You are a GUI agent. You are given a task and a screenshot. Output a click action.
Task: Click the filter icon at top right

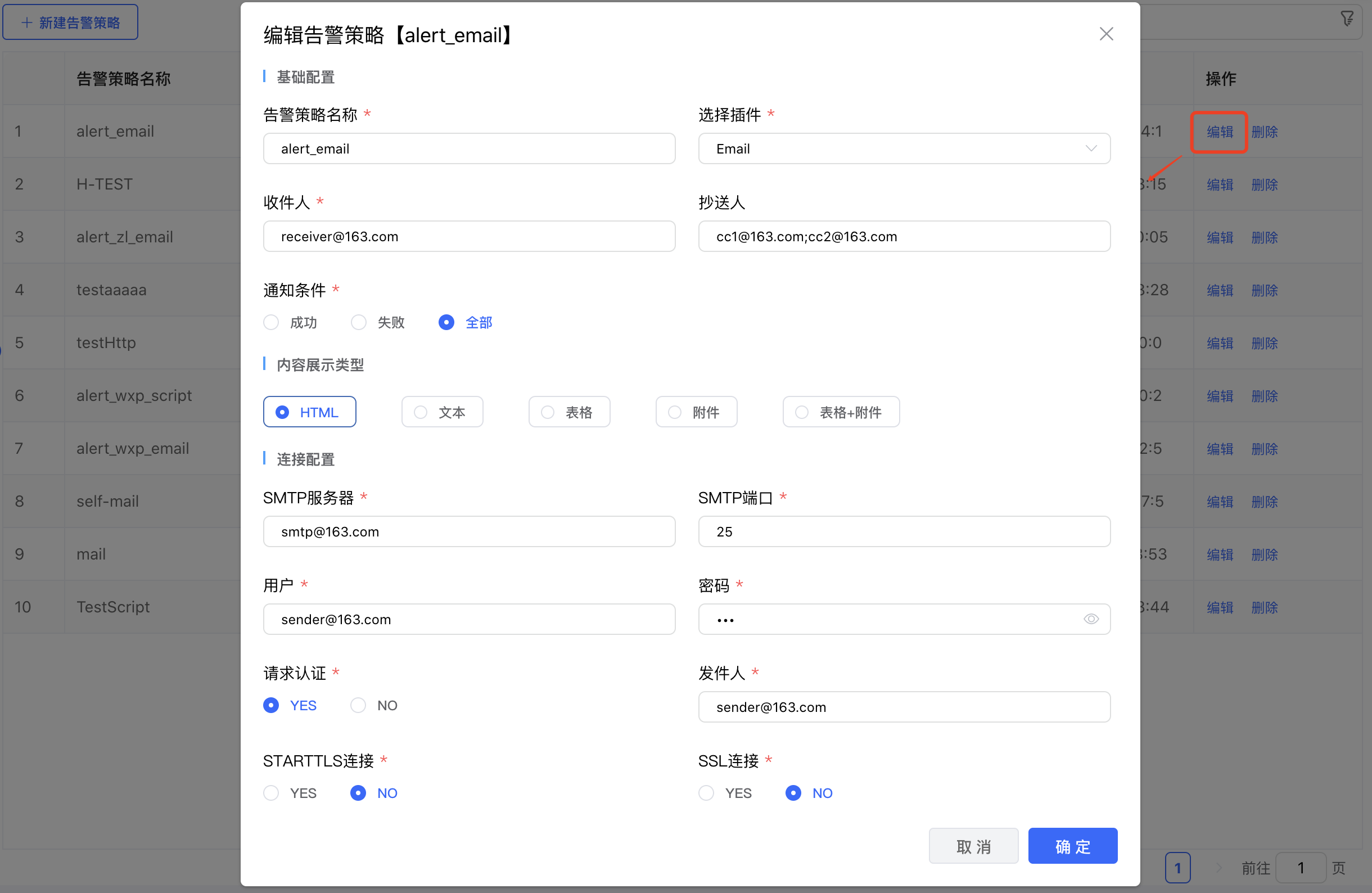click(x=1347, y=19)
